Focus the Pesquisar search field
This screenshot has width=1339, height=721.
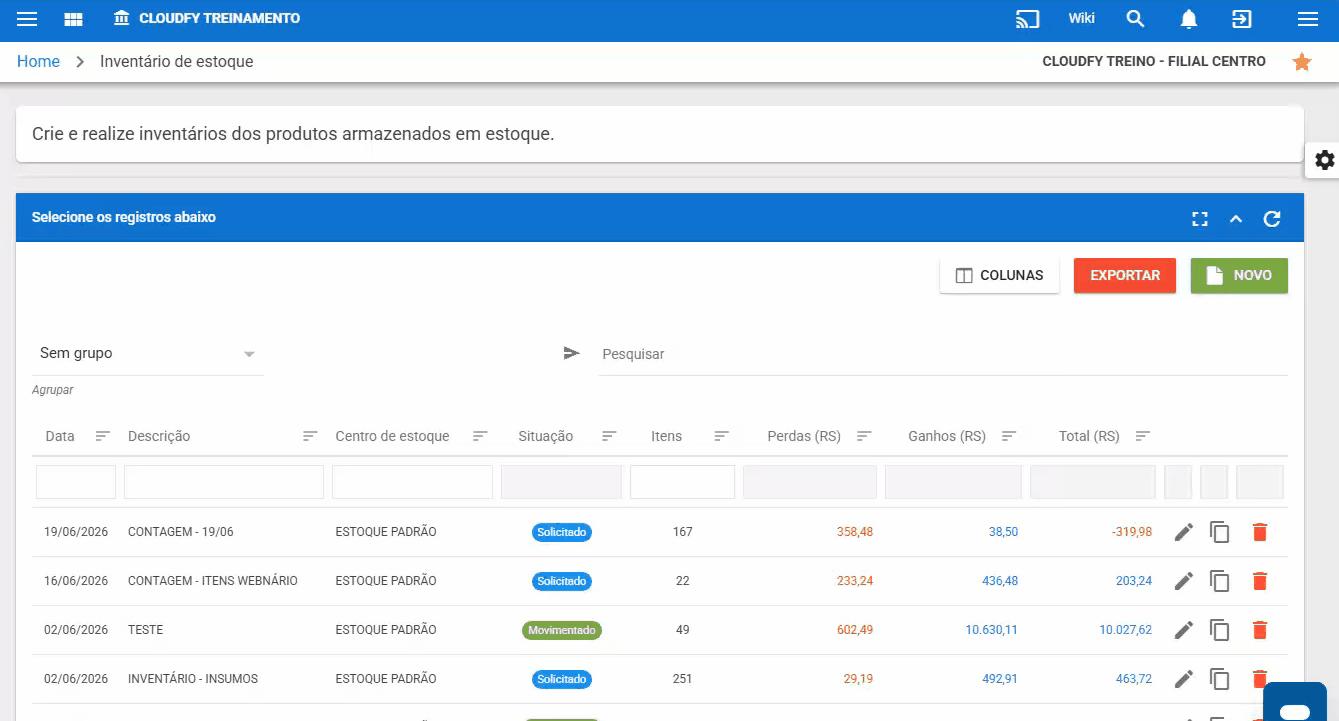click(x=942, y=355)
